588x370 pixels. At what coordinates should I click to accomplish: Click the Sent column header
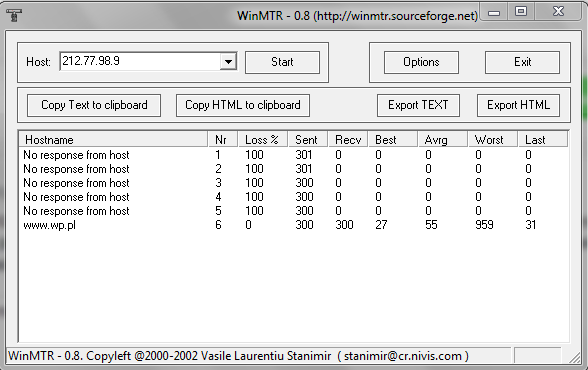pos(308,139)
